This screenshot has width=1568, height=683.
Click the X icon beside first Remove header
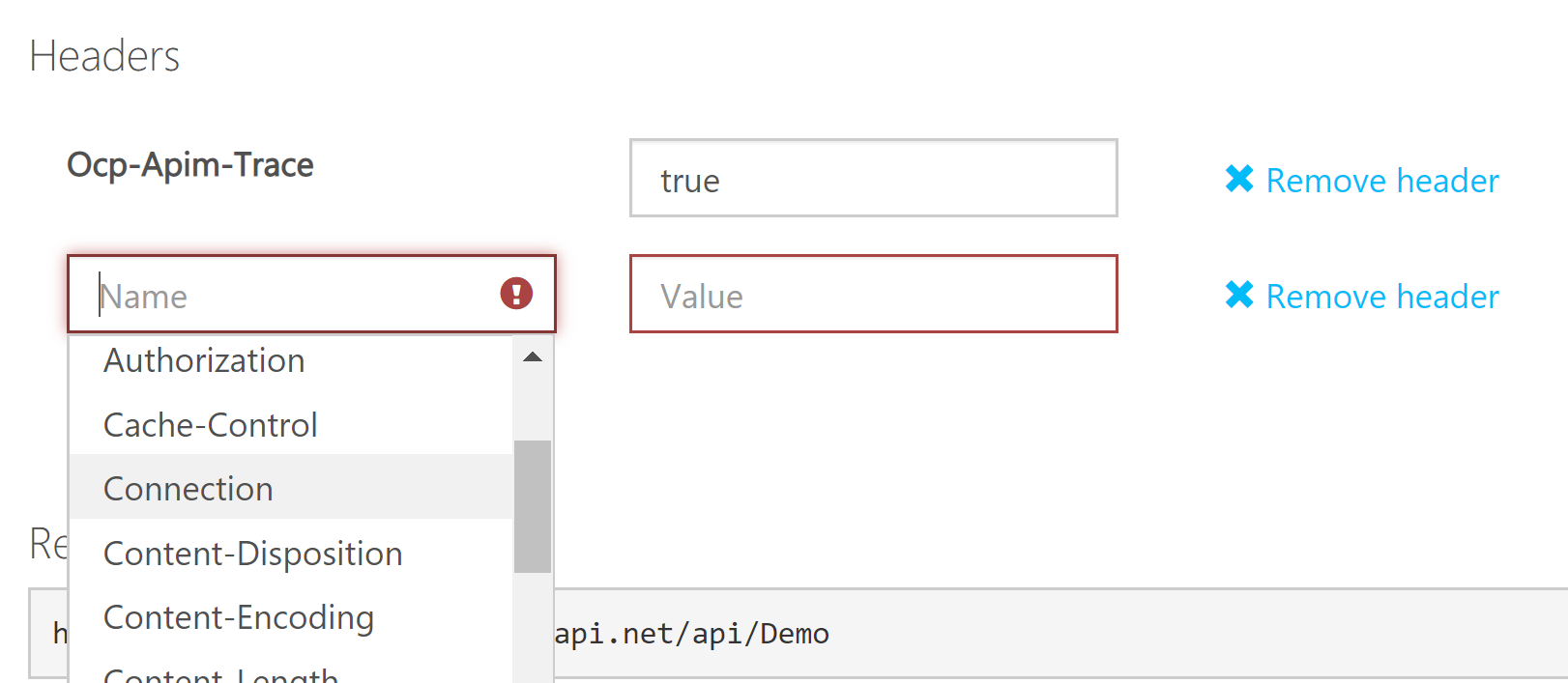point(1240,179)
